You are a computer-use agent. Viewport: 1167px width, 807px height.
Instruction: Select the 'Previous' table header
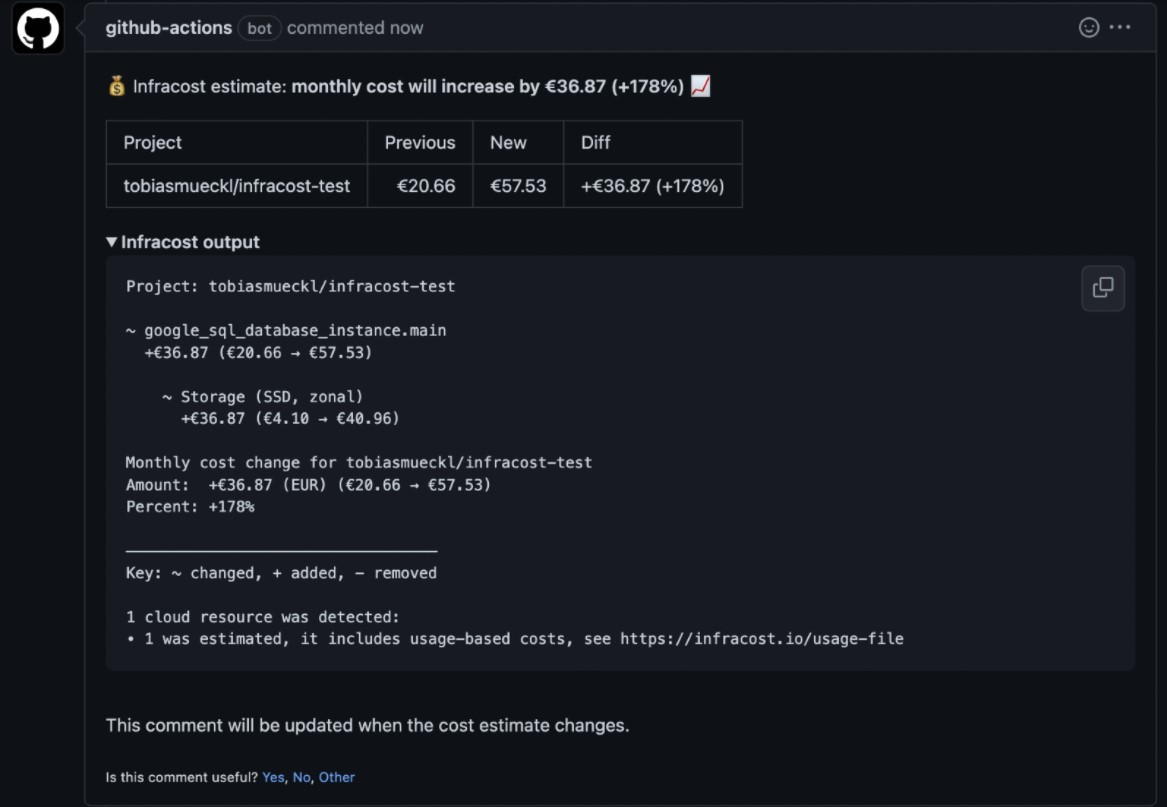click(420, 142)
